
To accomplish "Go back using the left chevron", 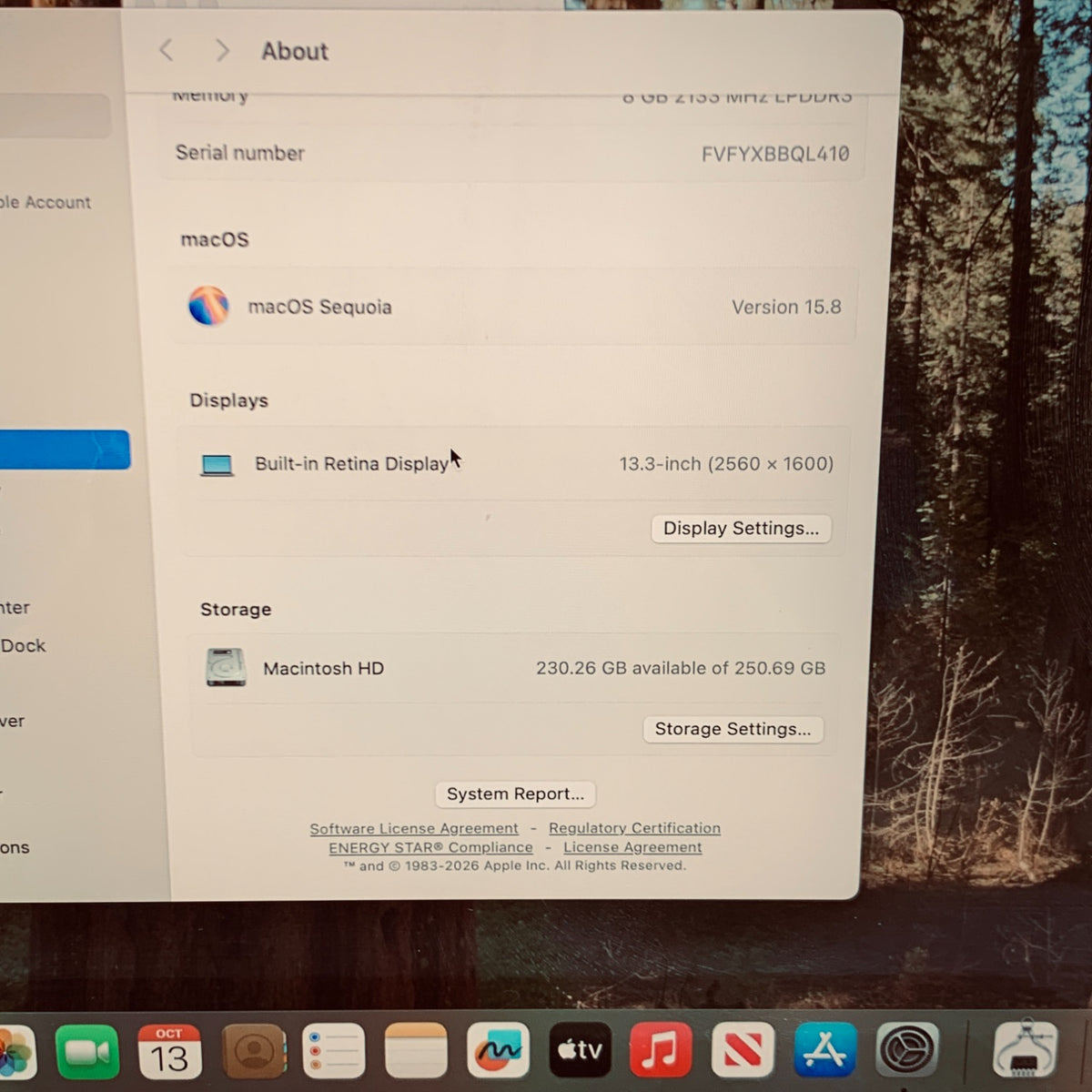I will point(166,50).
